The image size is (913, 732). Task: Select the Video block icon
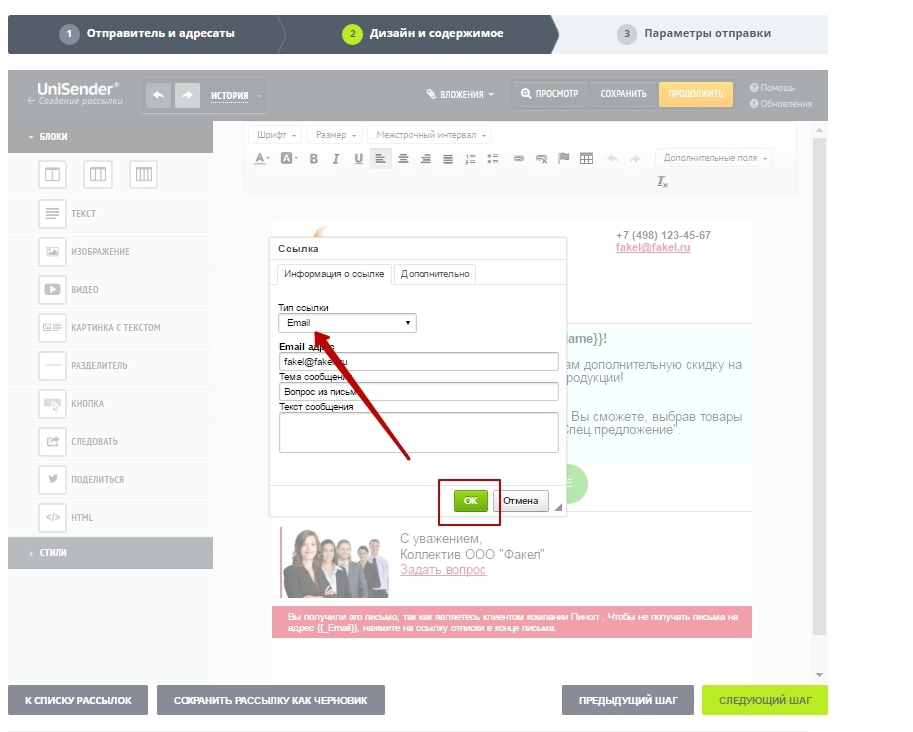(x=52, y=290)
